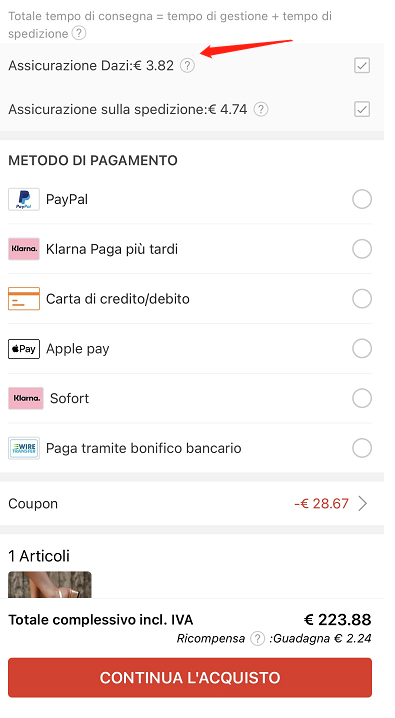395x718 pixels.
Task: Select Sofort payment radio button
Action: [362, 398]
